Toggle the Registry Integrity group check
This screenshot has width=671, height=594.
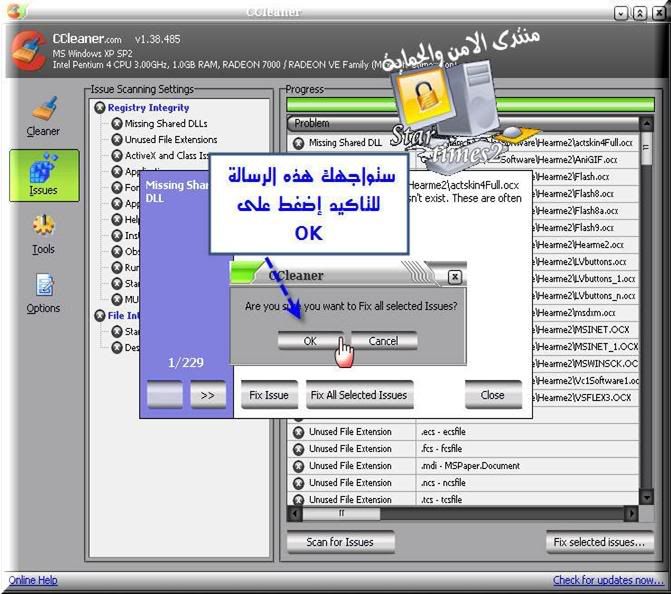click(x=100, y=107)
